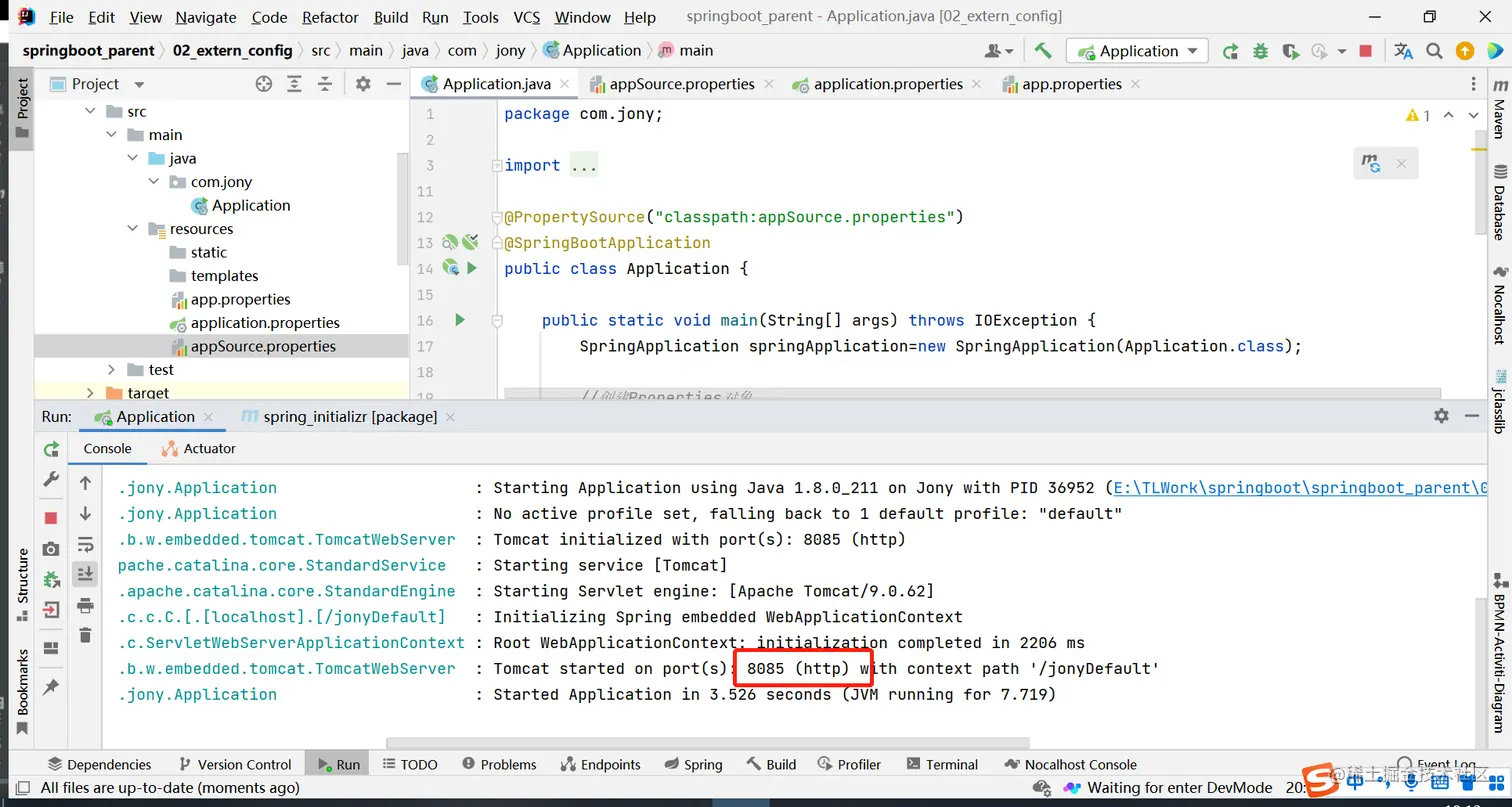Dump threads with the camera icon

coord(51,549)
